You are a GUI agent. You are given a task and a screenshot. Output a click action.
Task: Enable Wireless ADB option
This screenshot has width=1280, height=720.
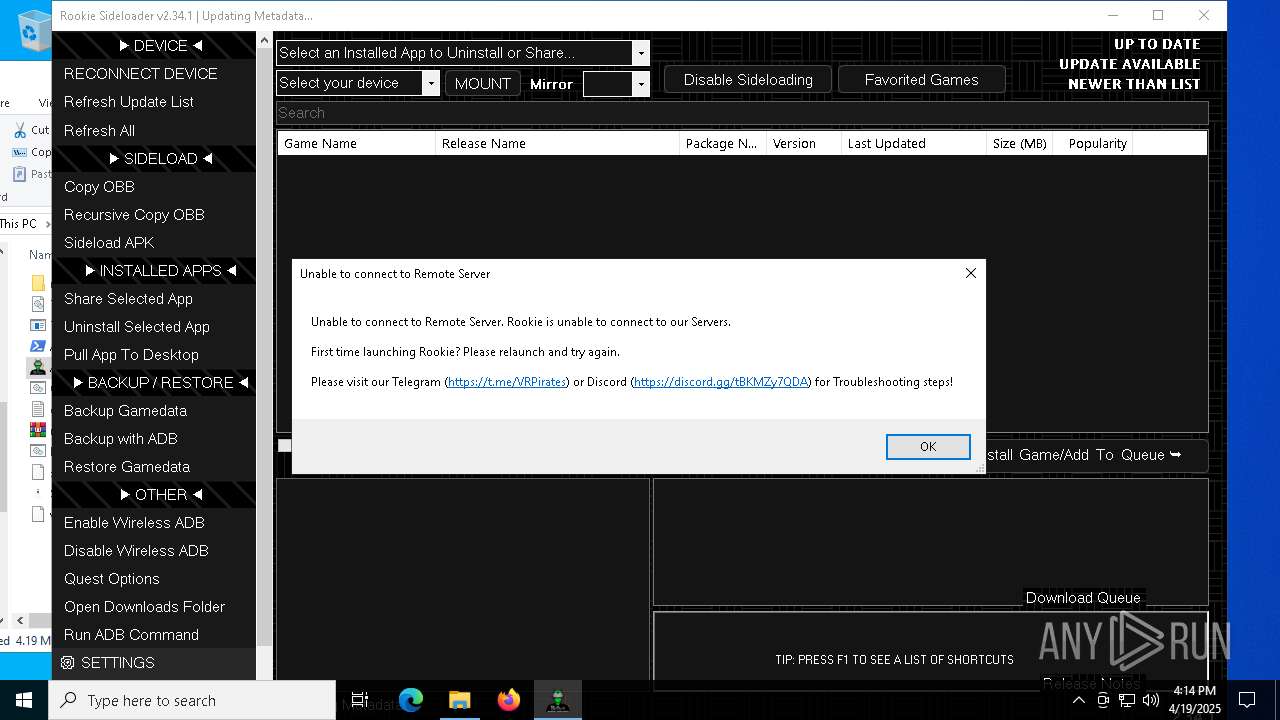coord(134,522)
